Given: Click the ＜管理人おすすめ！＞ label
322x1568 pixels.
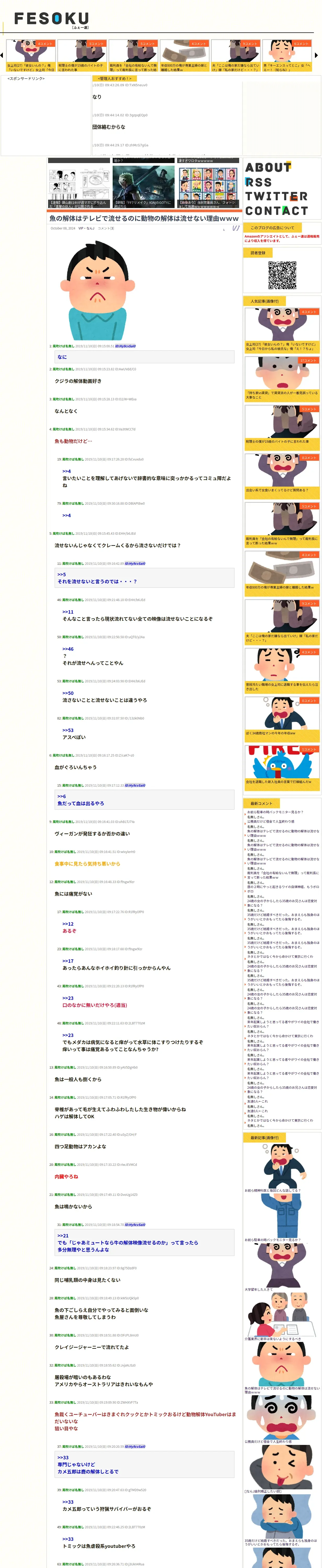Looking at the screenshot, I should (x=114, y=78).
